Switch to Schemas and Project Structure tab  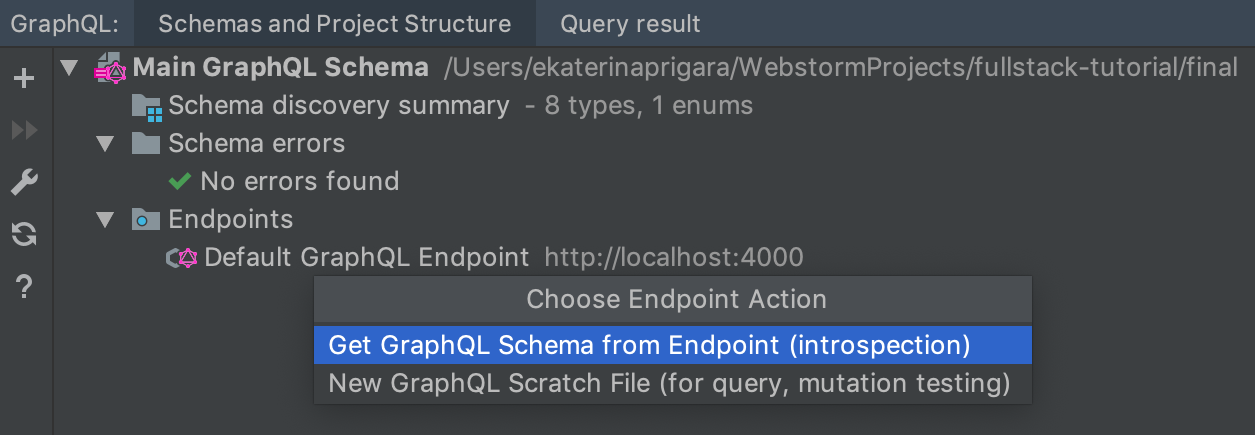coord(335,23)
